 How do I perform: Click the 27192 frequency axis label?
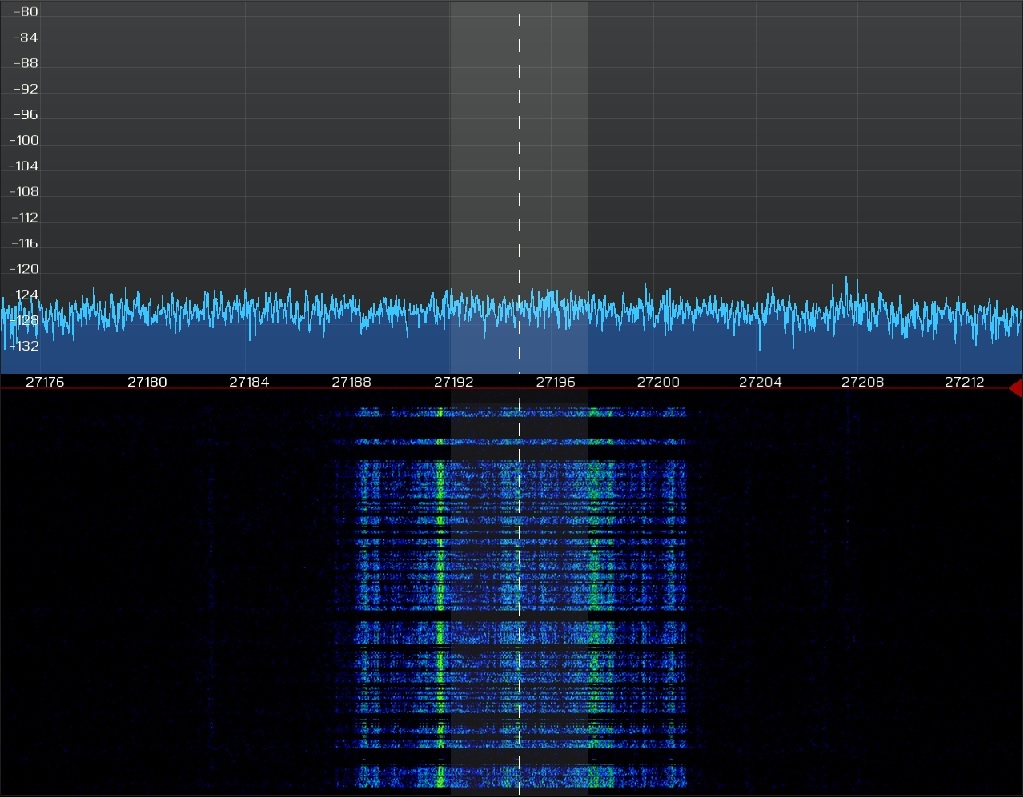pos(453,382)
